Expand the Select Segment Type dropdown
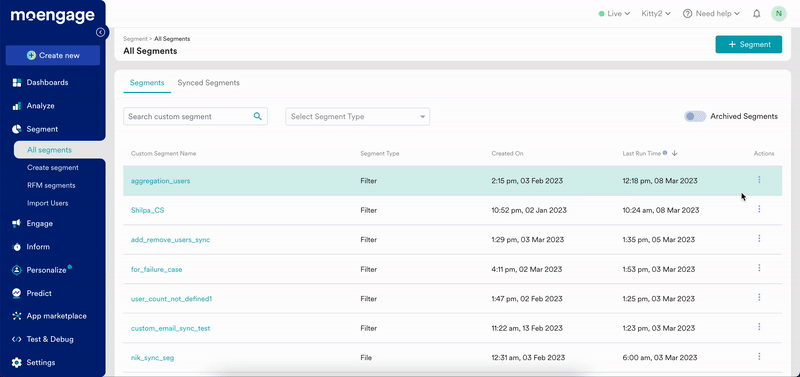The image size is (800, 377). (x=358, y=116)
